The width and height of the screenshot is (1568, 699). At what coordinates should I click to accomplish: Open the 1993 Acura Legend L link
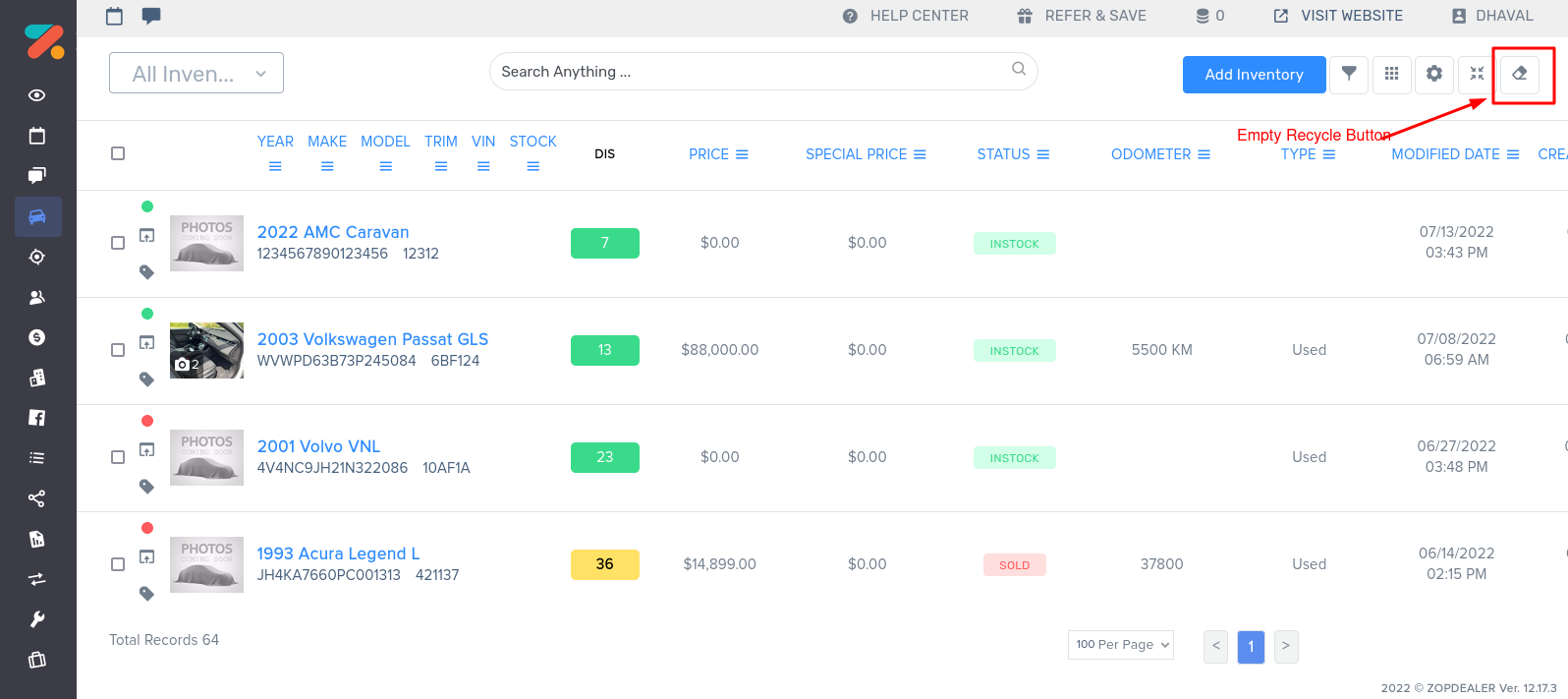(x=338, y=553)
